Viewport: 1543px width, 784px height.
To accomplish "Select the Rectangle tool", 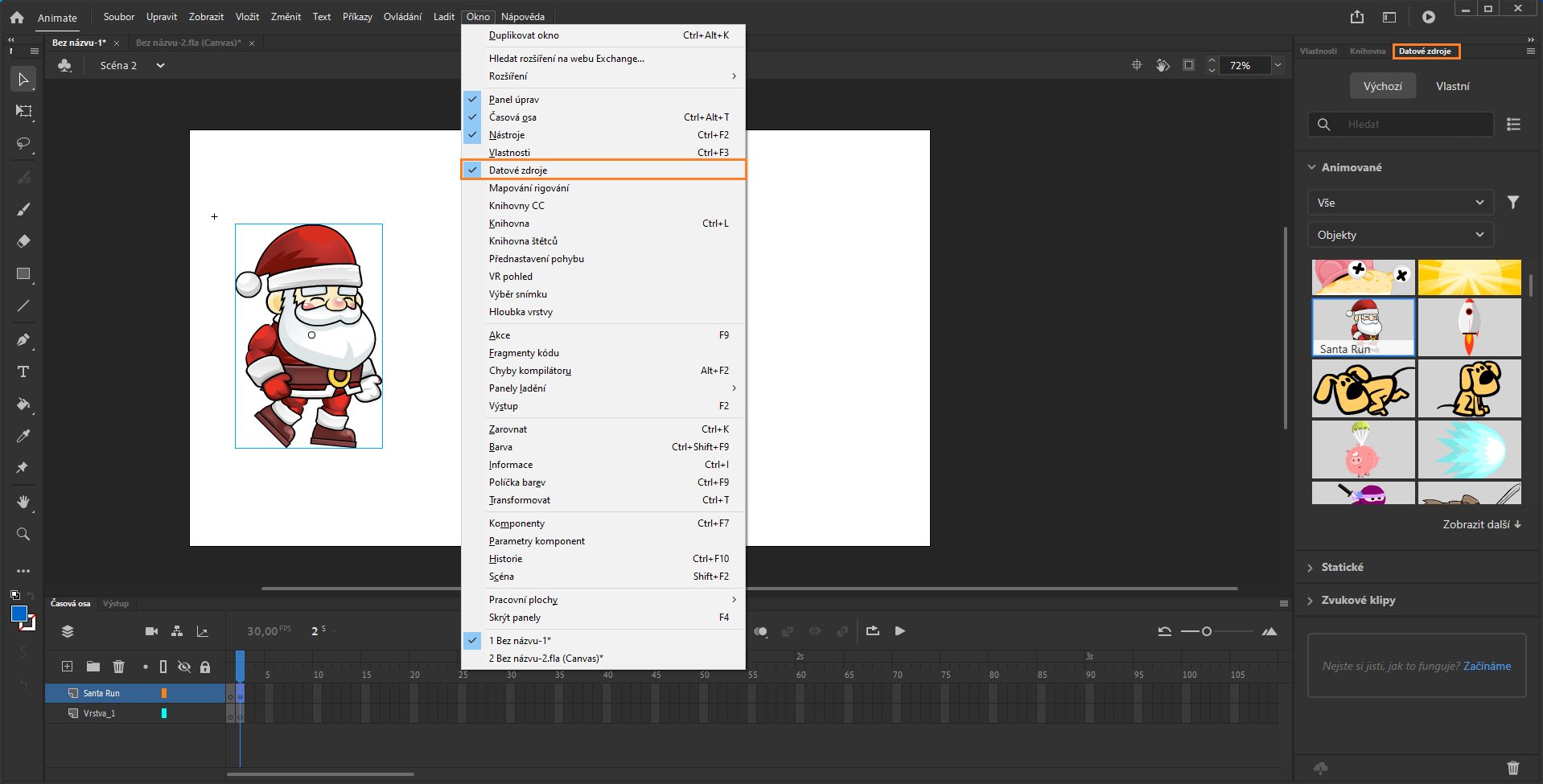I will pyautogui.click(x=23, y=274).
